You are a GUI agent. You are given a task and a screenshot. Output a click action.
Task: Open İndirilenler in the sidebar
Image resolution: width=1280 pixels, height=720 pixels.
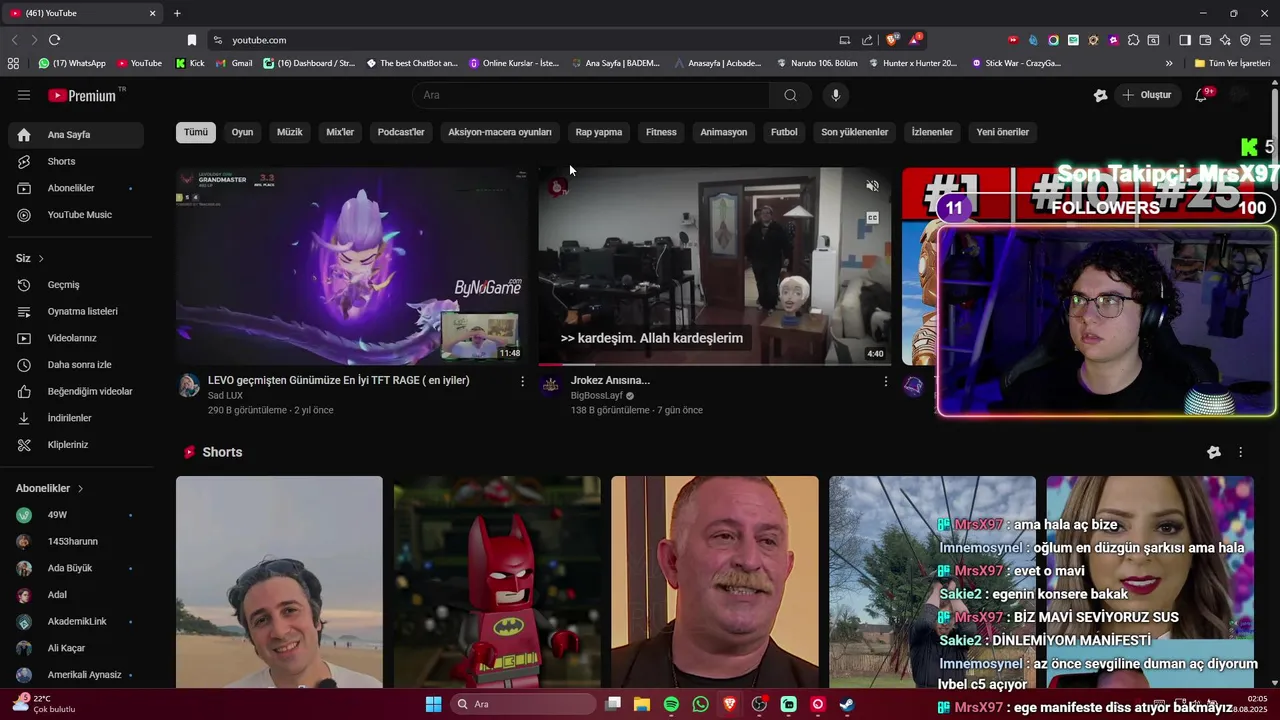pos(76,418)
